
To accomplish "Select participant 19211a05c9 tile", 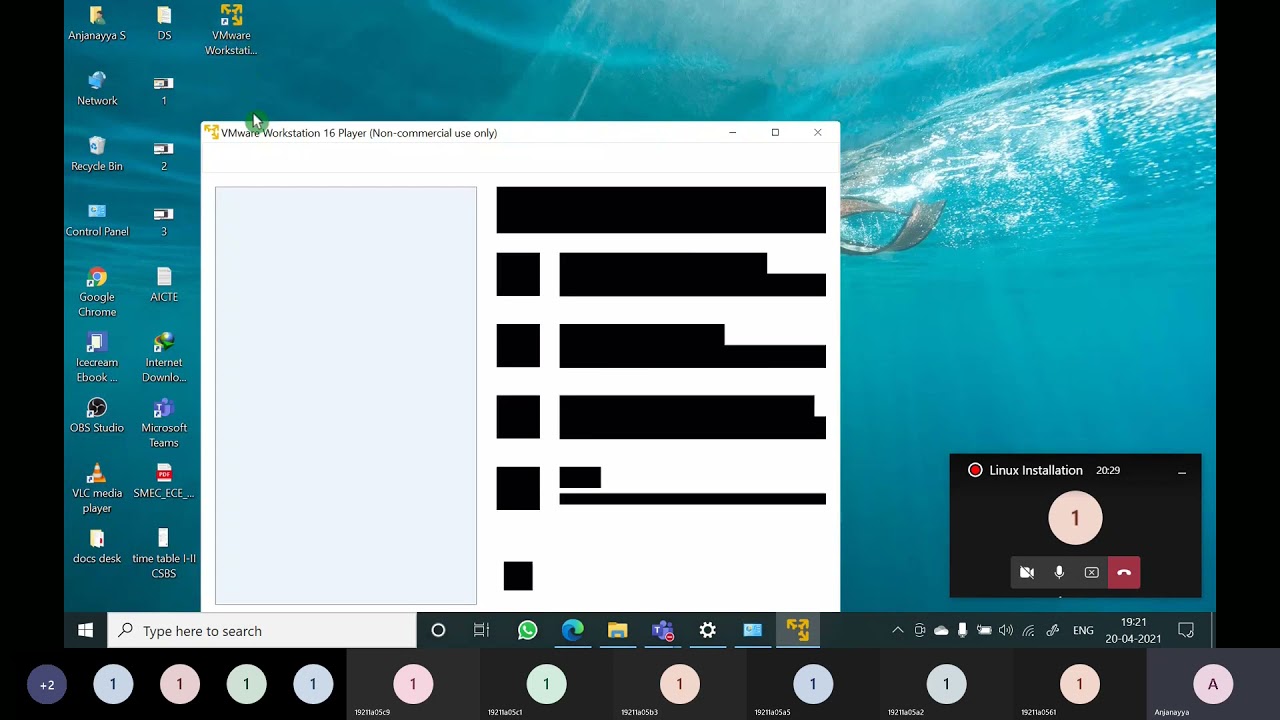I will tap(412, 685).
